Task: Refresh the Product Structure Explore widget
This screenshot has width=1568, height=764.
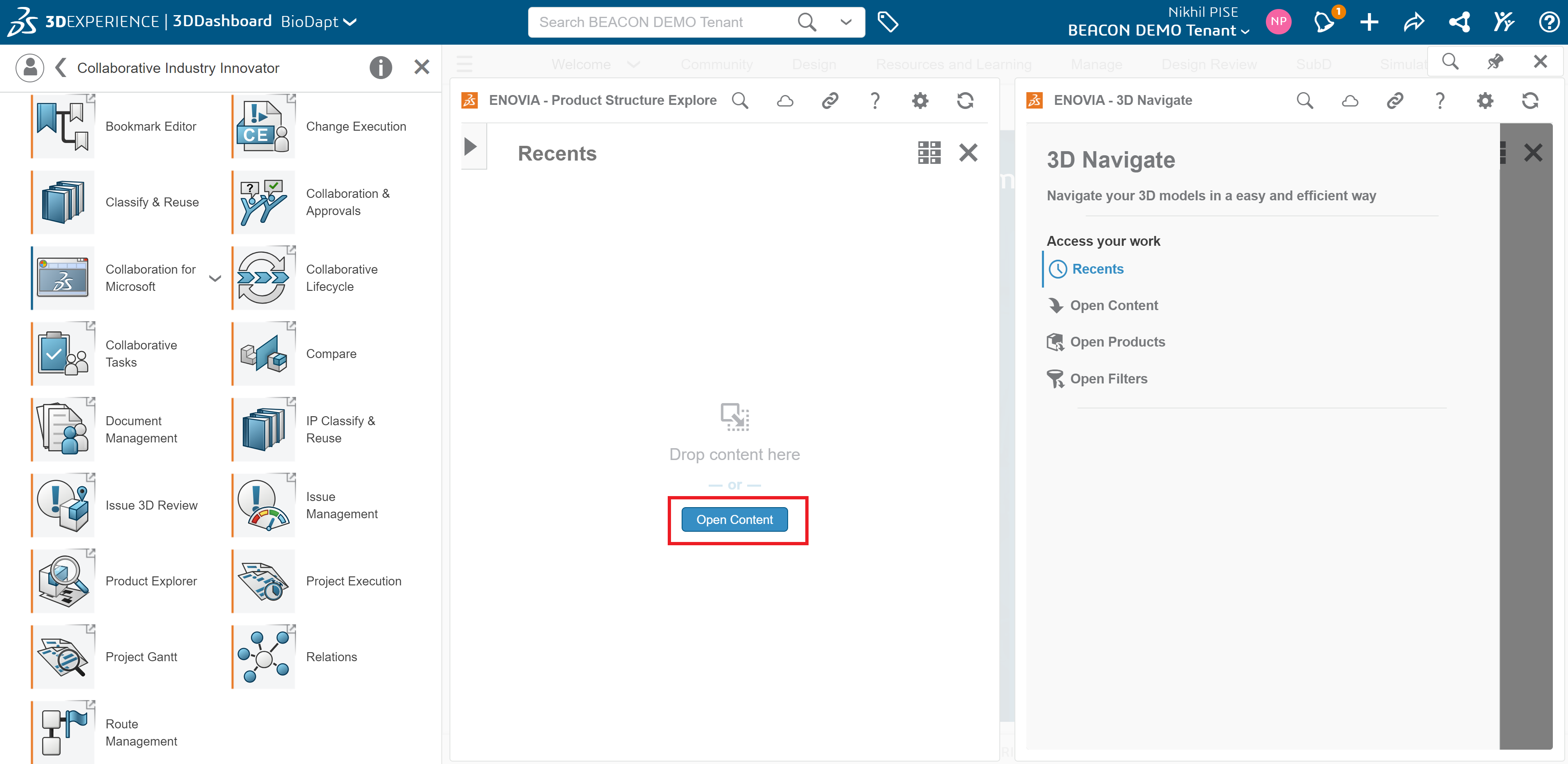Action: pyautogui.click(x=965, y=100)
